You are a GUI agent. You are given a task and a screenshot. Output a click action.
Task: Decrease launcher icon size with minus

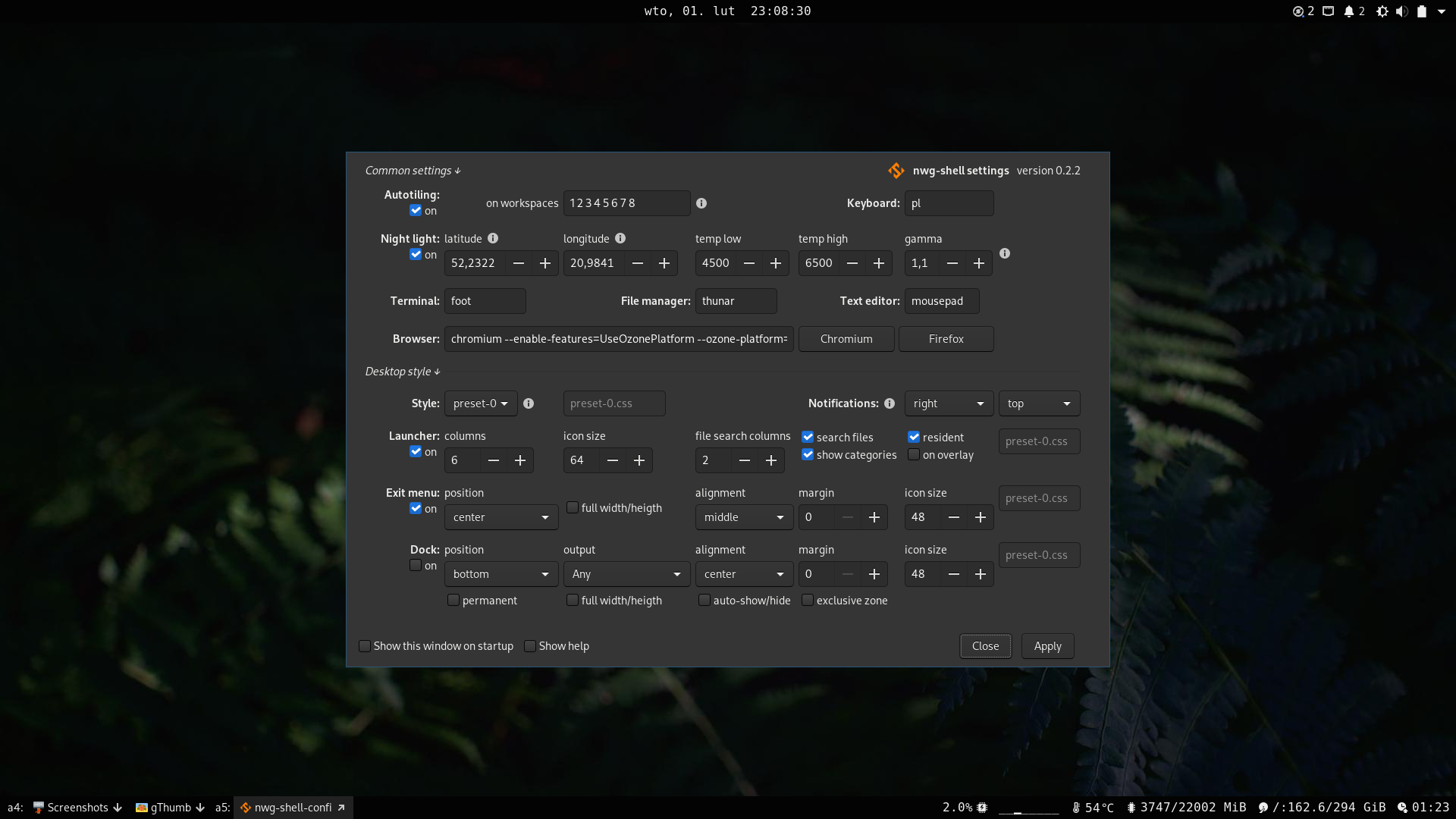(x=613, y=460)
